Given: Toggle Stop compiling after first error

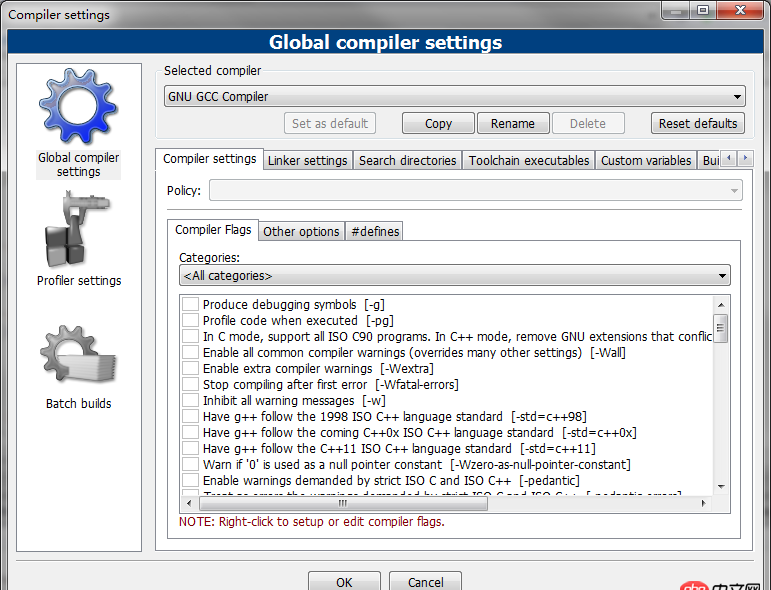Looking at the screenshot, I should (x=190, y=384).
